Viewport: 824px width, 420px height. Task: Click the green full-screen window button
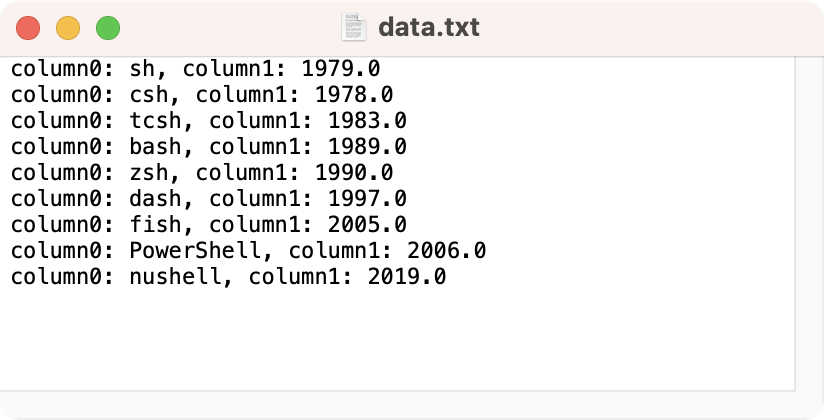107,28
